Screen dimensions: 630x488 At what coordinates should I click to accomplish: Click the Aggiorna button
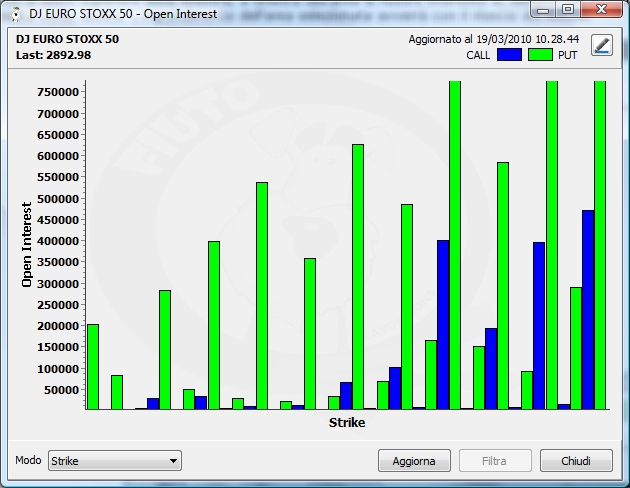(x=414, y=461)
